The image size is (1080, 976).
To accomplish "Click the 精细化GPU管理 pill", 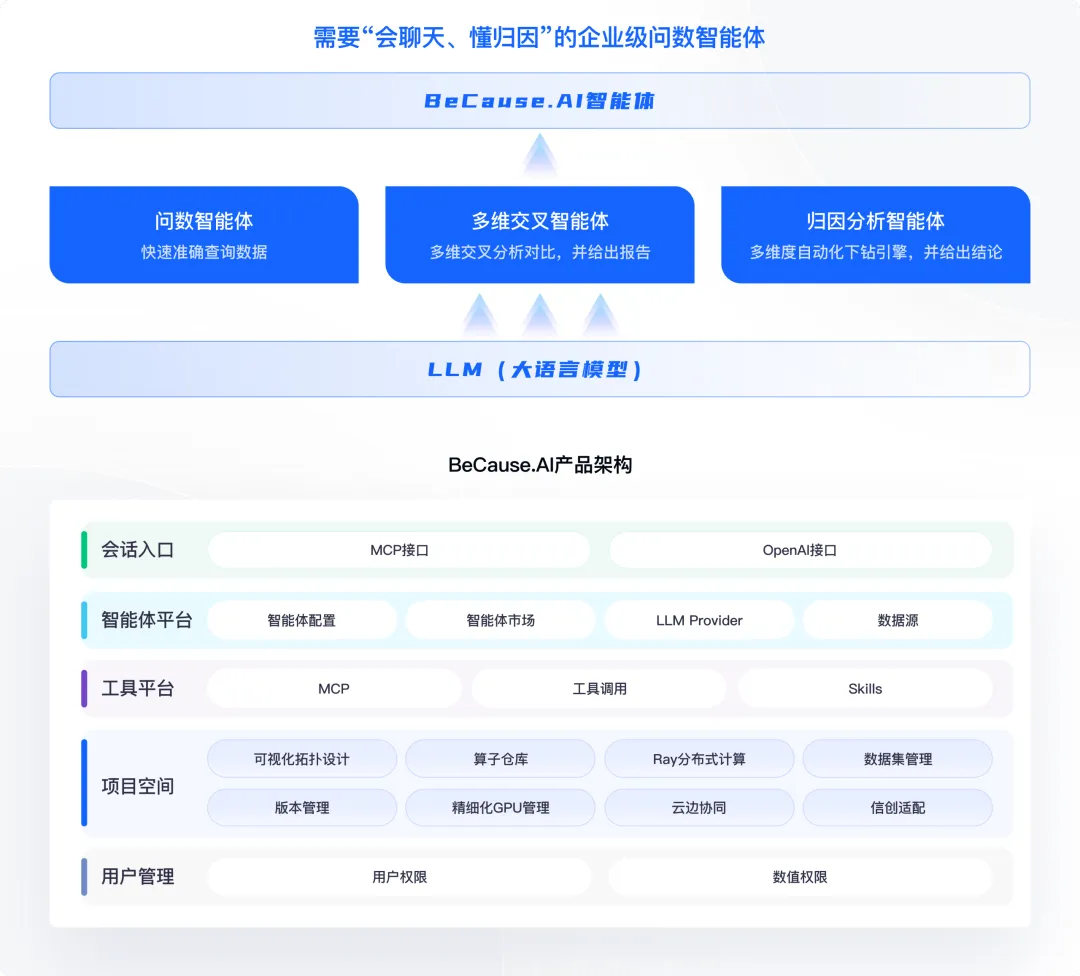I will tap(500, 807).
